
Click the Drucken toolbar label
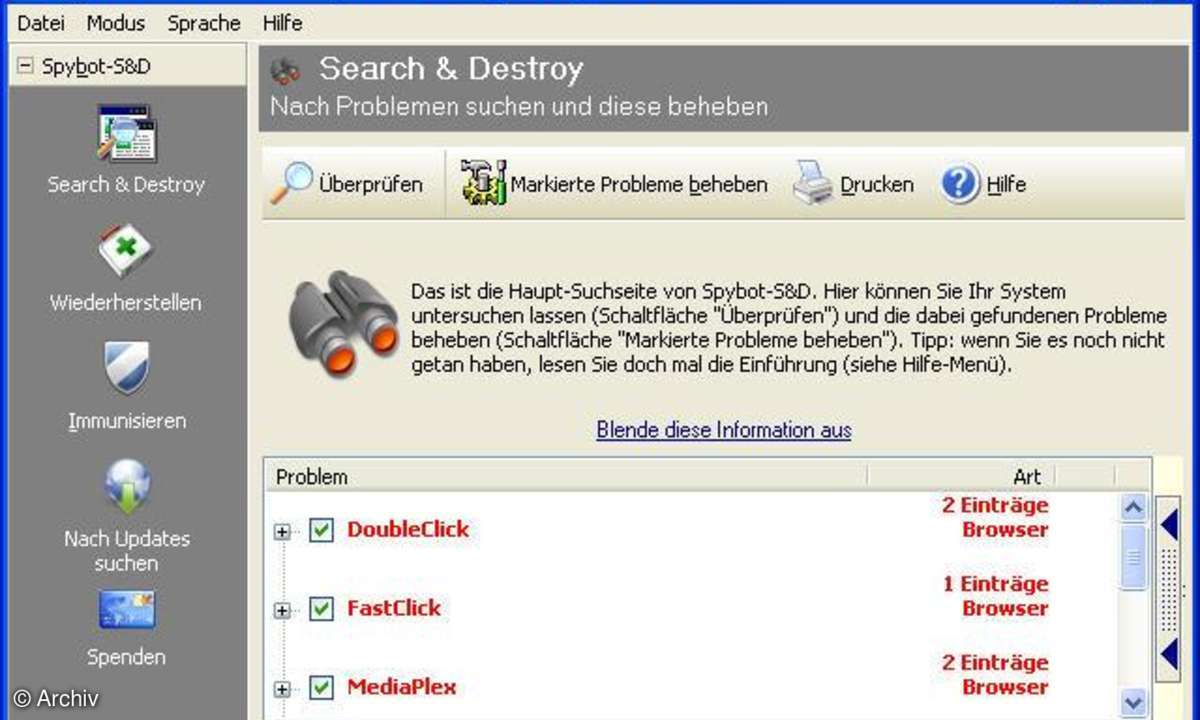point(877,185)
